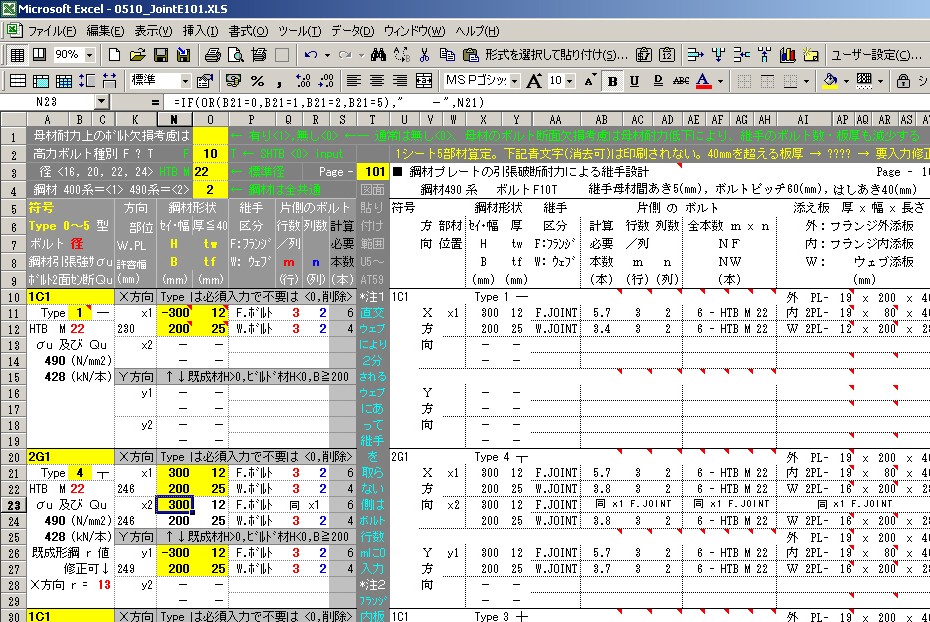Open the 挿入(I) menu
This screenshot has width=930, height=622.
pos(200,31)
